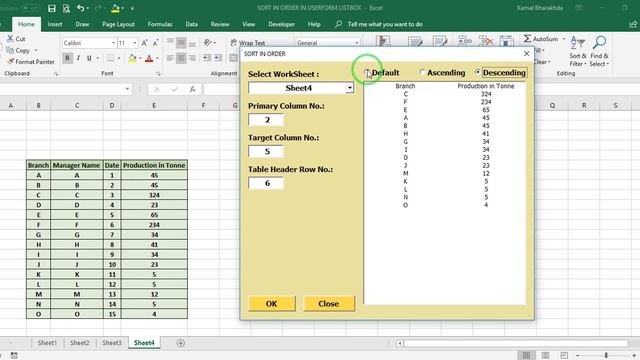640x360 pixels.
Task: Switch to Page Layout view in status bar
Action: click(545, 356)
